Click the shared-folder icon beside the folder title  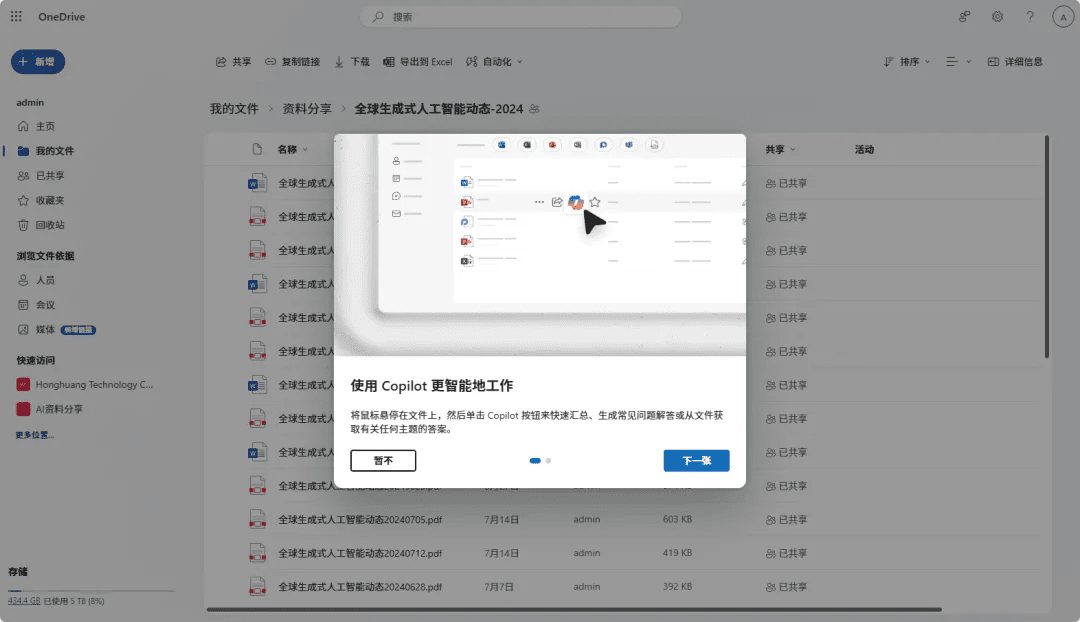point(534,109)
